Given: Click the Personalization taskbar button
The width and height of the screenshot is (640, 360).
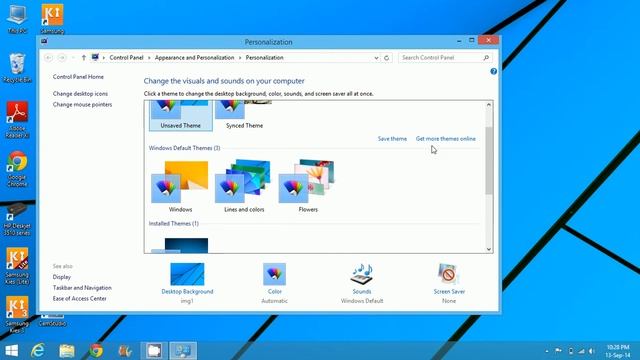Looking at the screenshot, I should (x=183, y=351).
